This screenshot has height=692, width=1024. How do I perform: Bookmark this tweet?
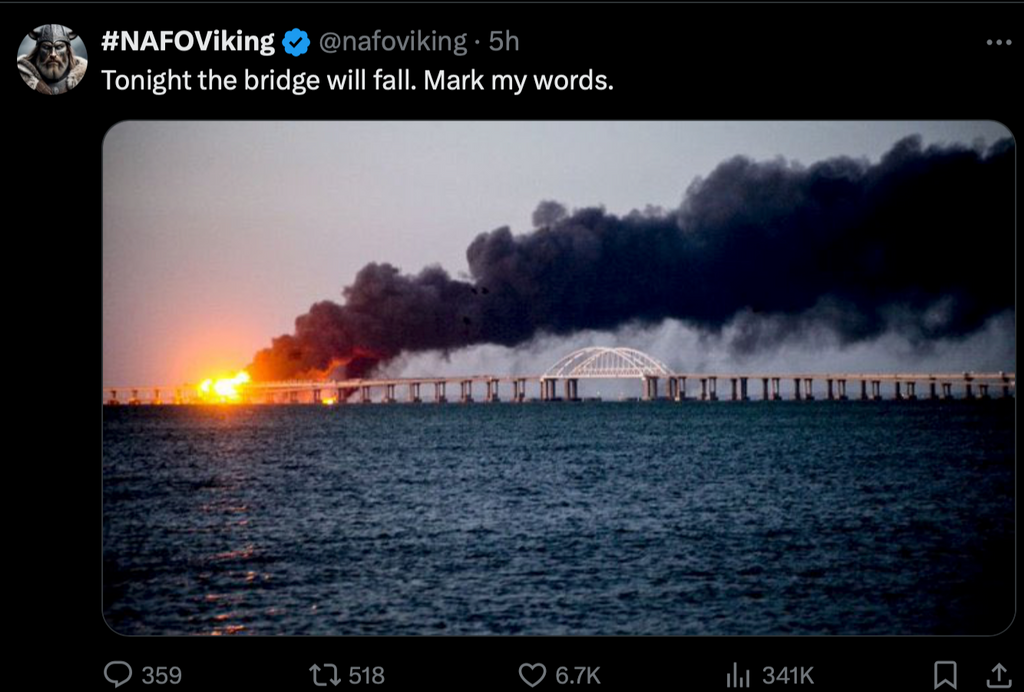coord(944,675)
